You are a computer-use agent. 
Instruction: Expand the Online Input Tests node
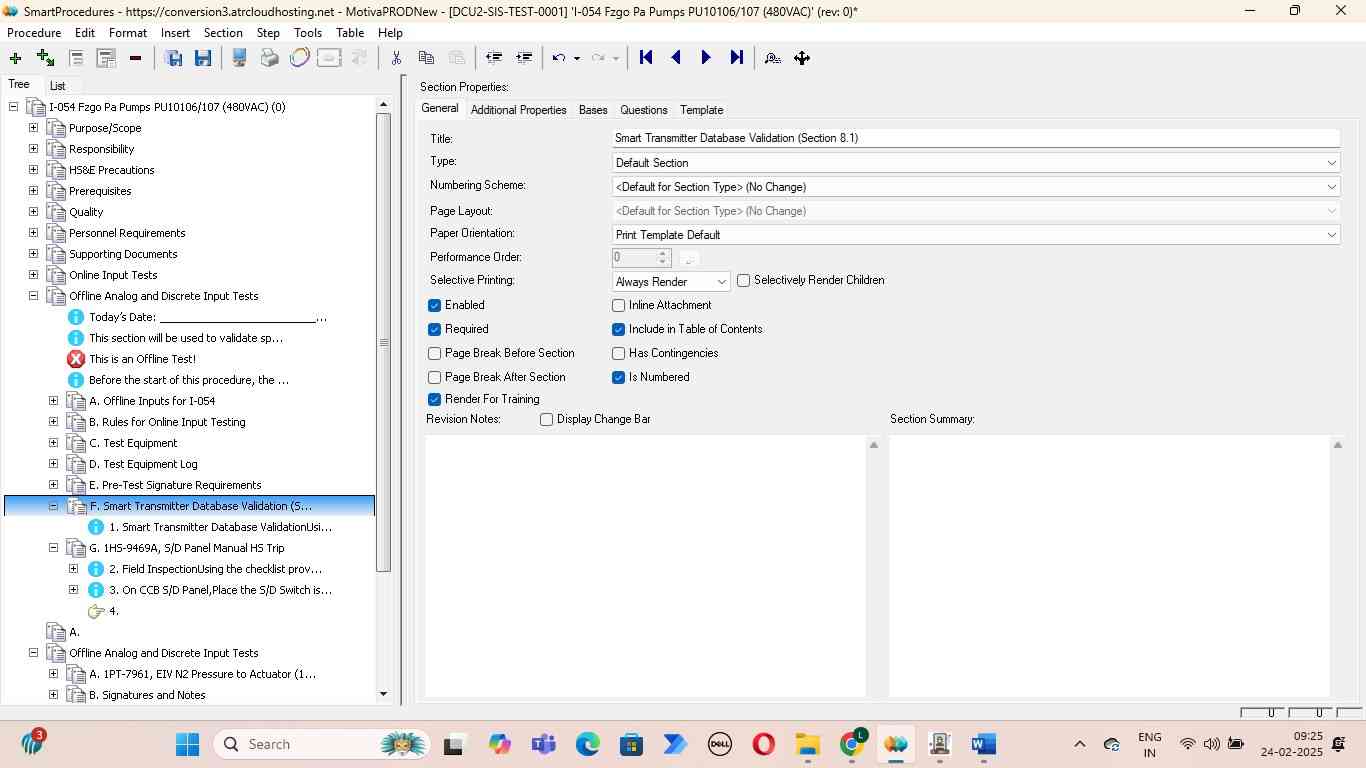pyautogui.click(x=33, y=275)
